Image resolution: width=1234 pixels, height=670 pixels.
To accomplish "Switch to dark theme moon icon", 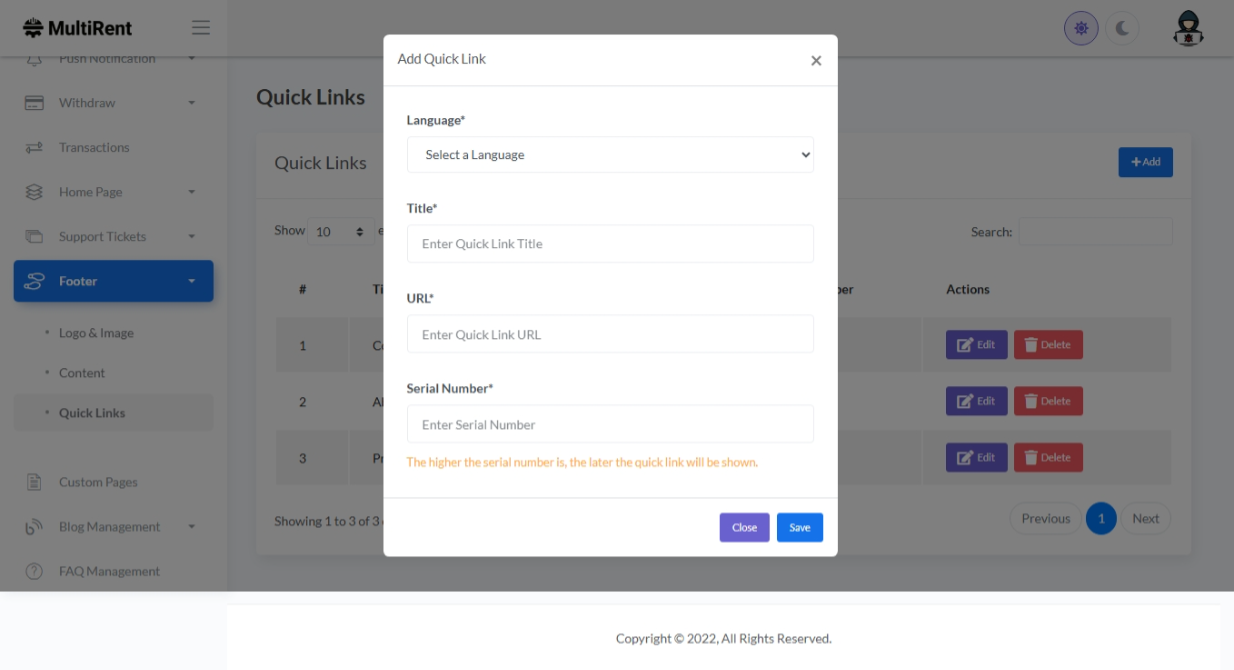I will (x=1122, y=29).
